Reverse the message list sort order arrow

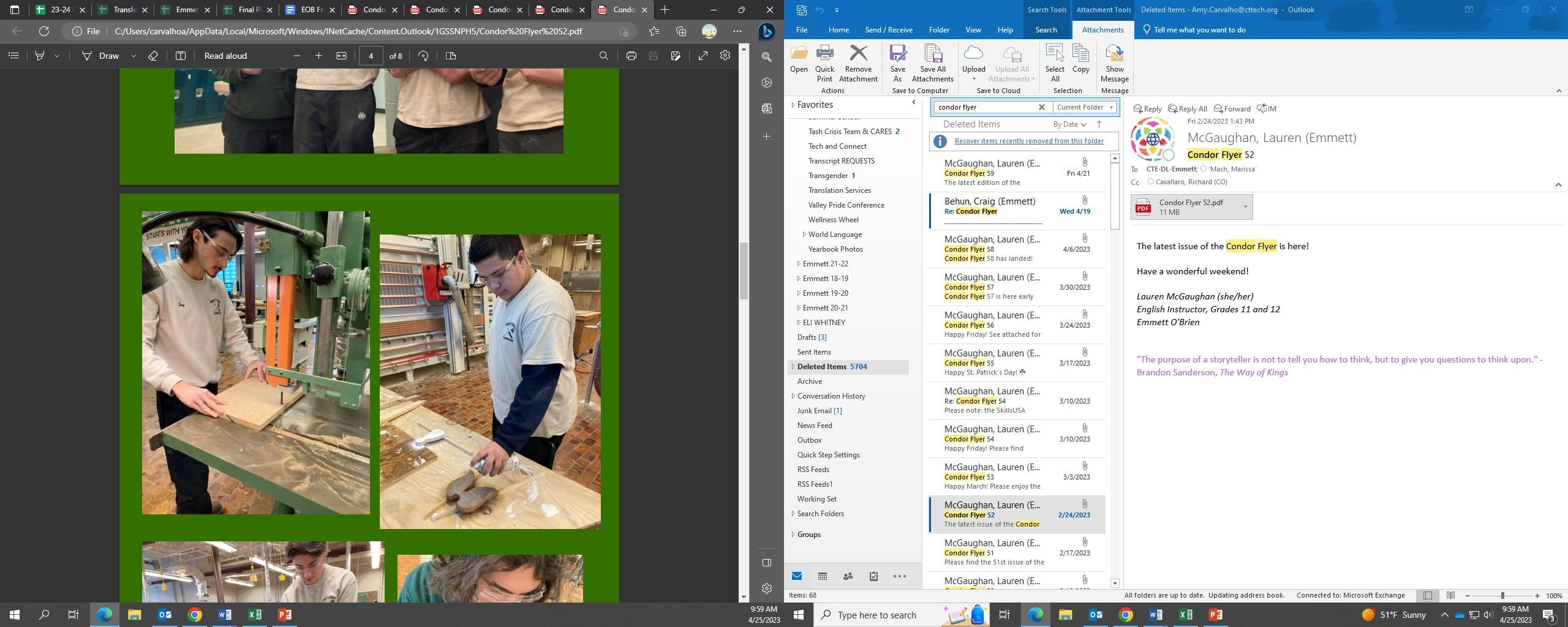(x=1099, y=124)
